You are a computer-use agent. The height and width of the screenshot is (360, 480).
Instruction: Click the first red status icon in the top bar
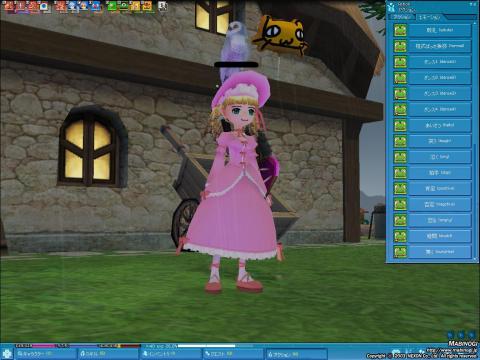point(10,6)
